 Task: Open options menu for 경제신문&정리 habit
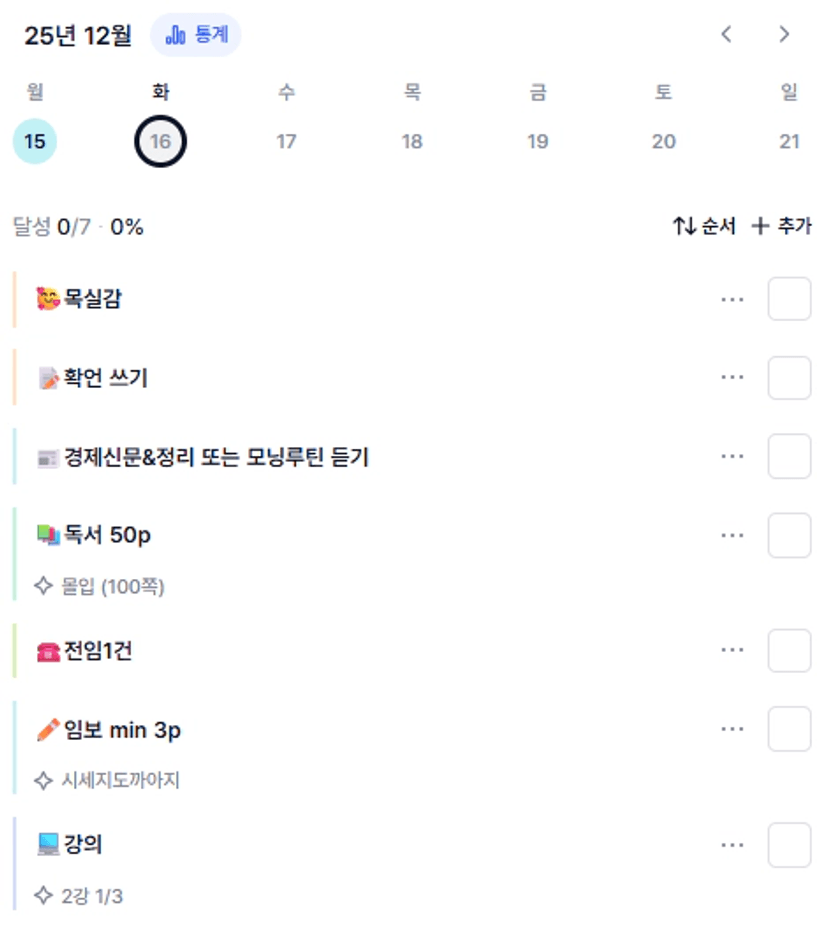(732, 456)
